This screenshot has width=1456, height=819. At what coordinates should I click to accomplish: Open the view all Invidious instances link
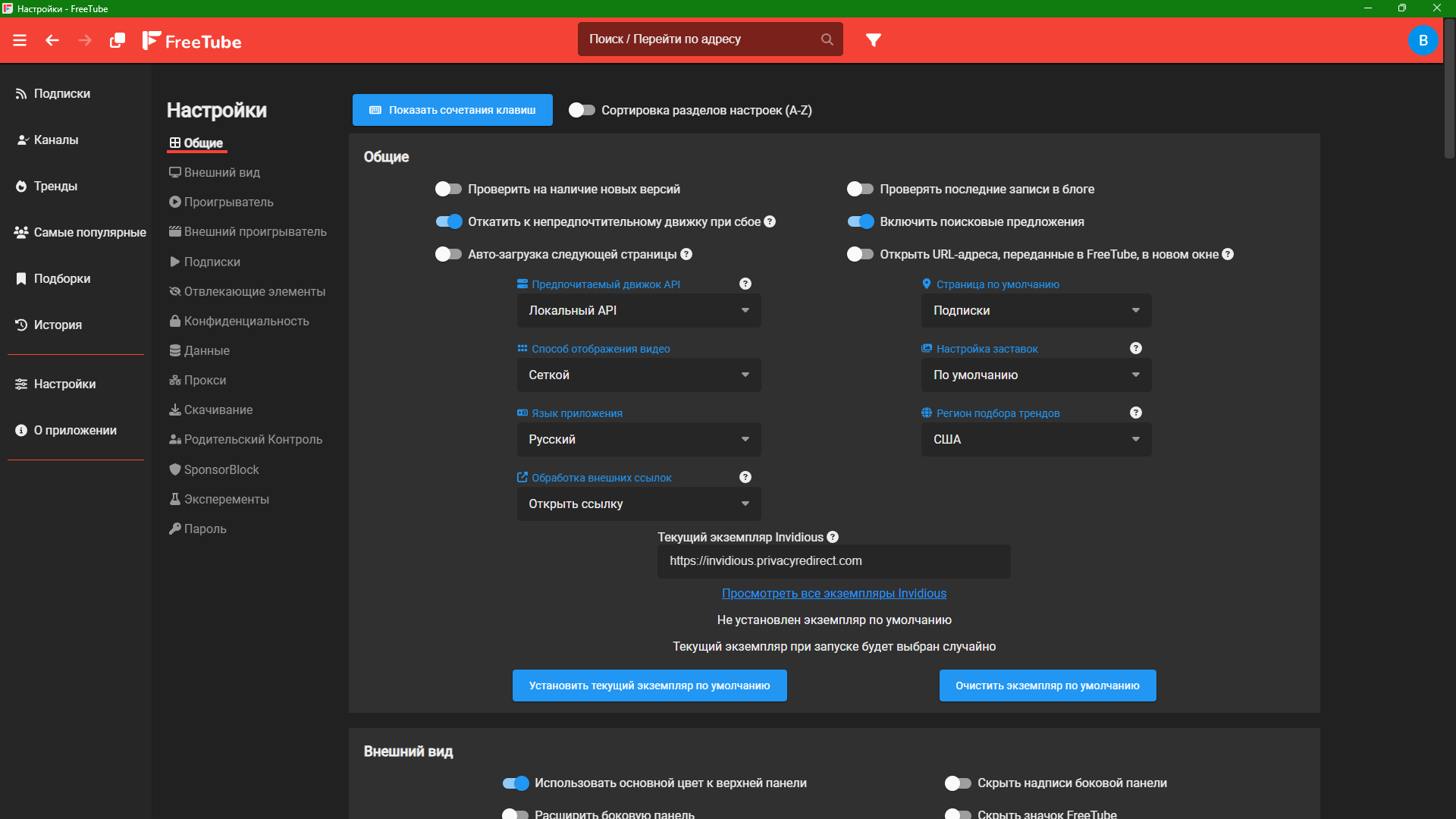[833, 593]
